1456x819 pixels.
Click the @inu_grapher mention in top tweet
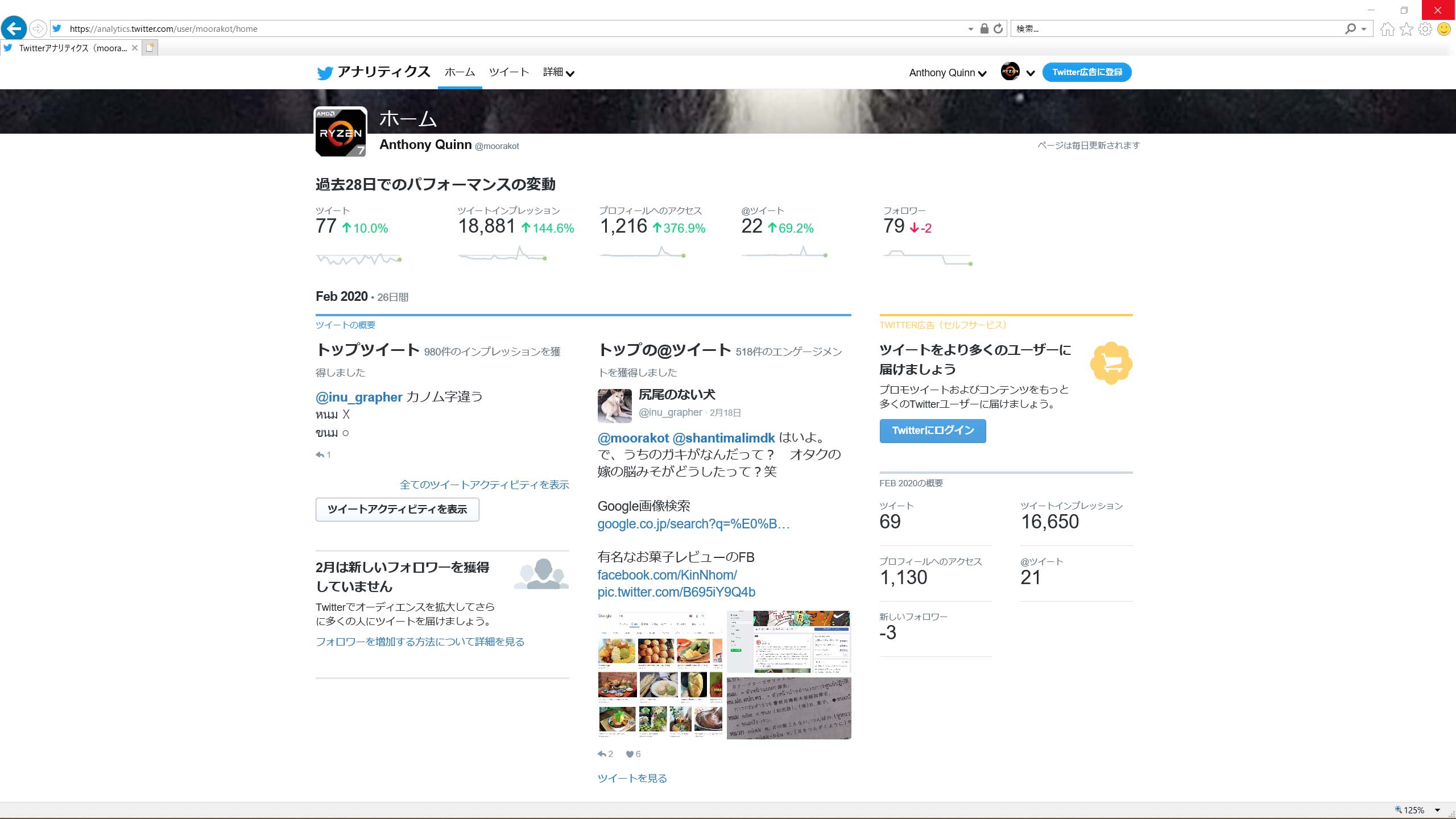point(359,397)
